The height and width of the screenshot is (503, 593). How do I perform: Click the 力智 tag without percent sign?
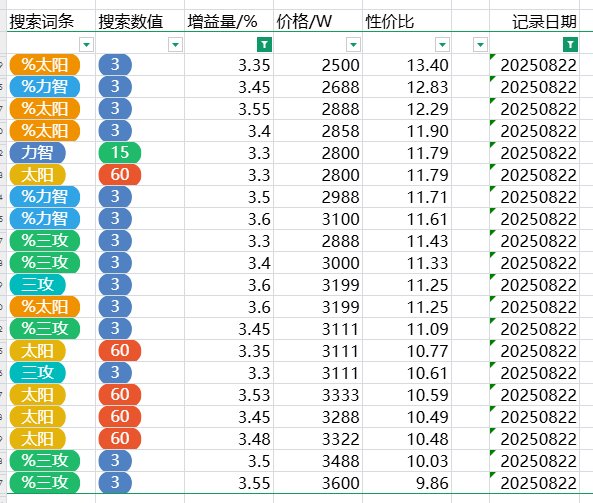(x=37, y=153)
